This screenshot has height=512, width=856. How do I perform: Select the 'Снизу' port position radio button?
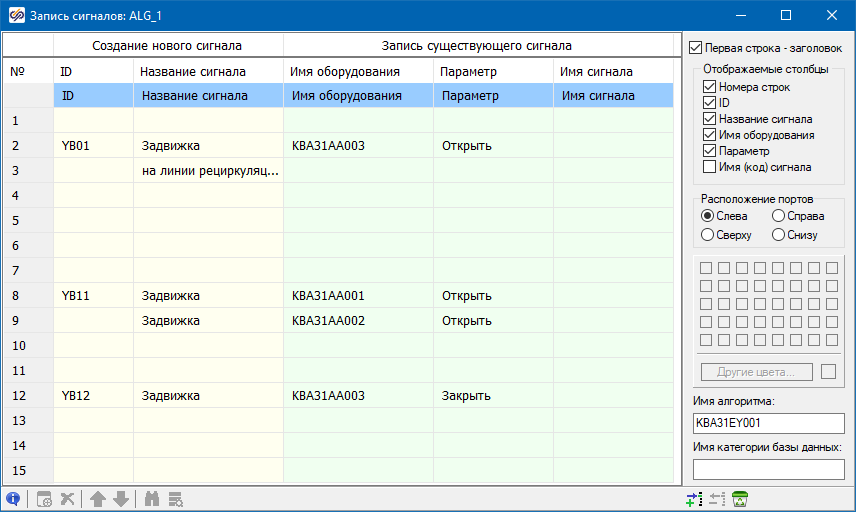(x=779, y=235)
